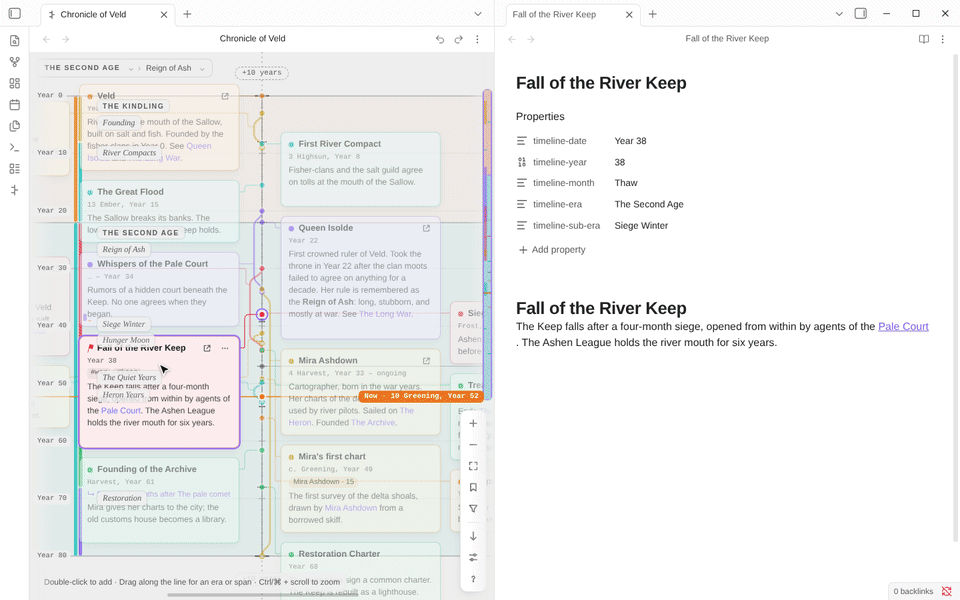Open tab list chevron beside Chronicle tab
The image size is (960, 600).
point(478,14)
